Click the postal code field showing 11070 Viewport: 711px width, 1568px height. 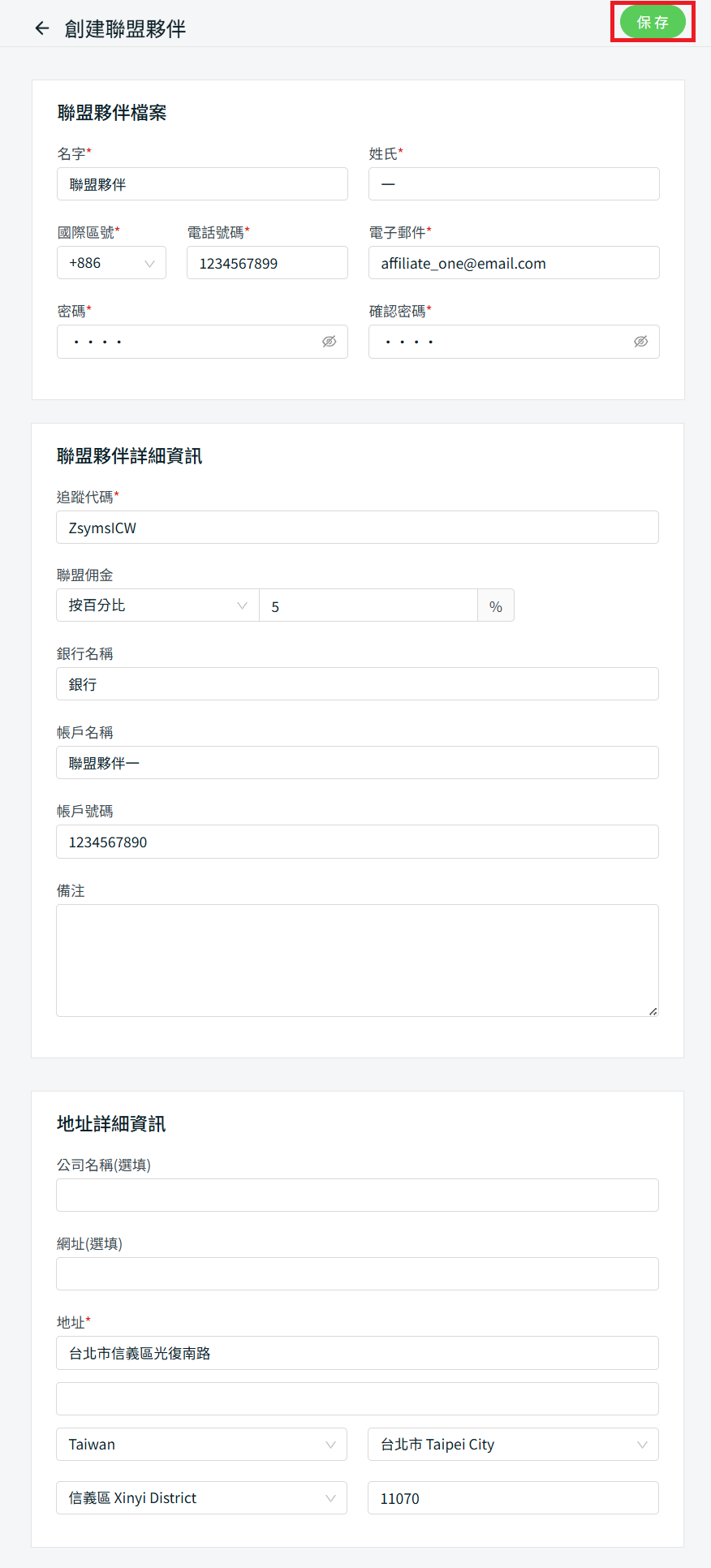[513, 1497]
